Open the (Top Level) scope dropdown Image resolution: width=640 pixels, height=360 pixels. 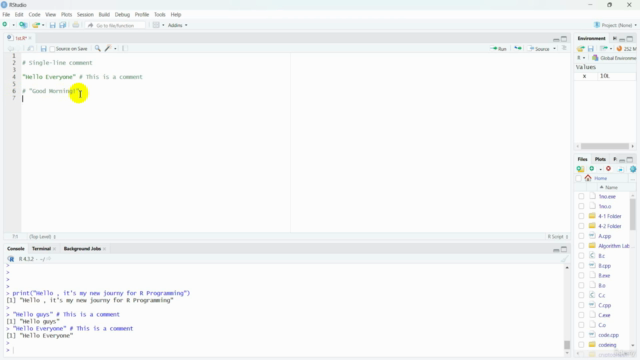point(42,237)
